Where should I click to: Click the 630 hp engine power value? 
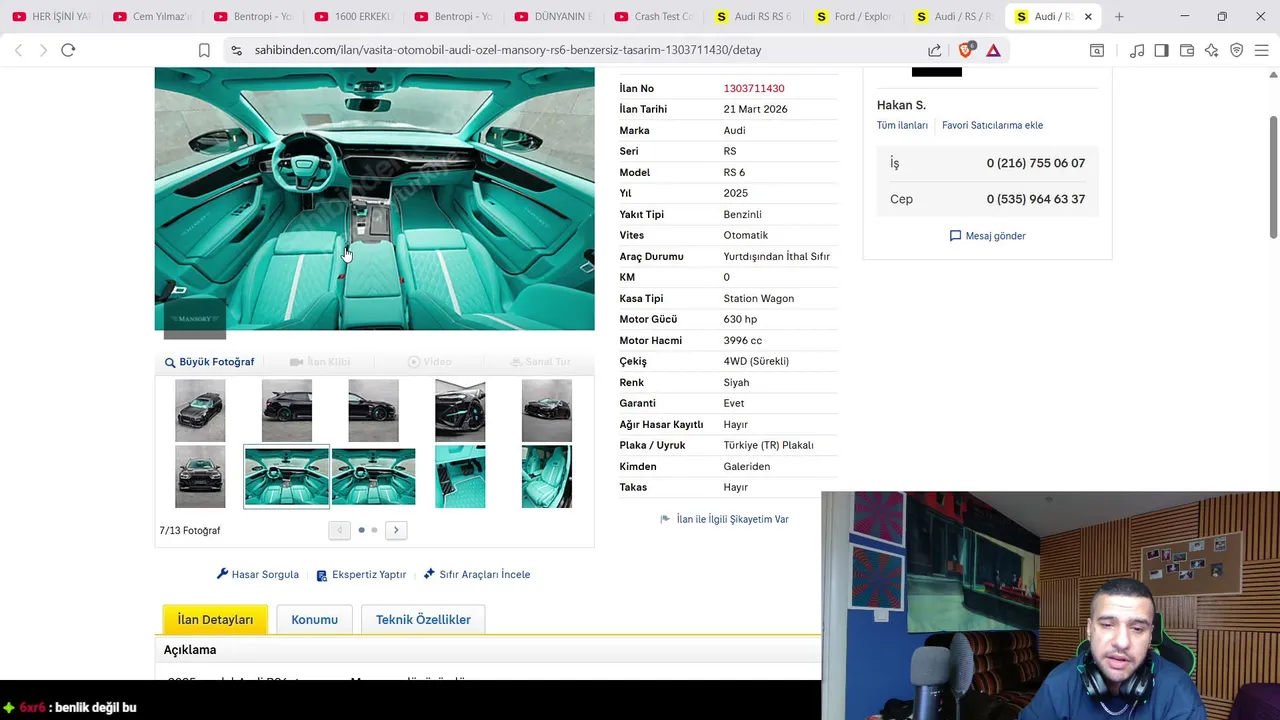(740, 320)
